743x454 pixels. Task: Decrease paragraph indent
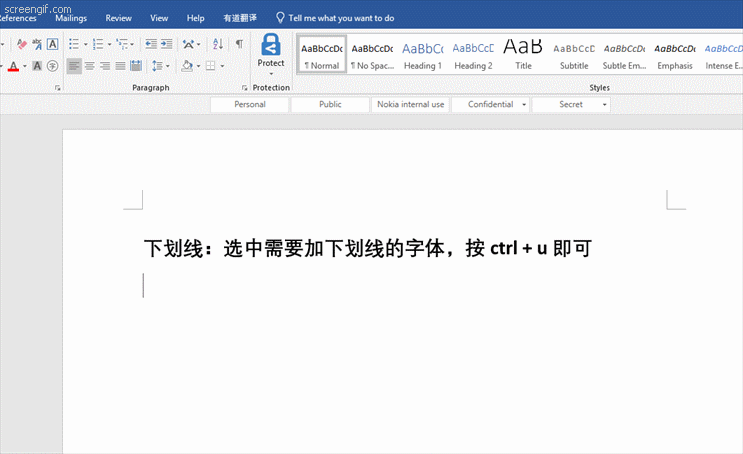151,44
